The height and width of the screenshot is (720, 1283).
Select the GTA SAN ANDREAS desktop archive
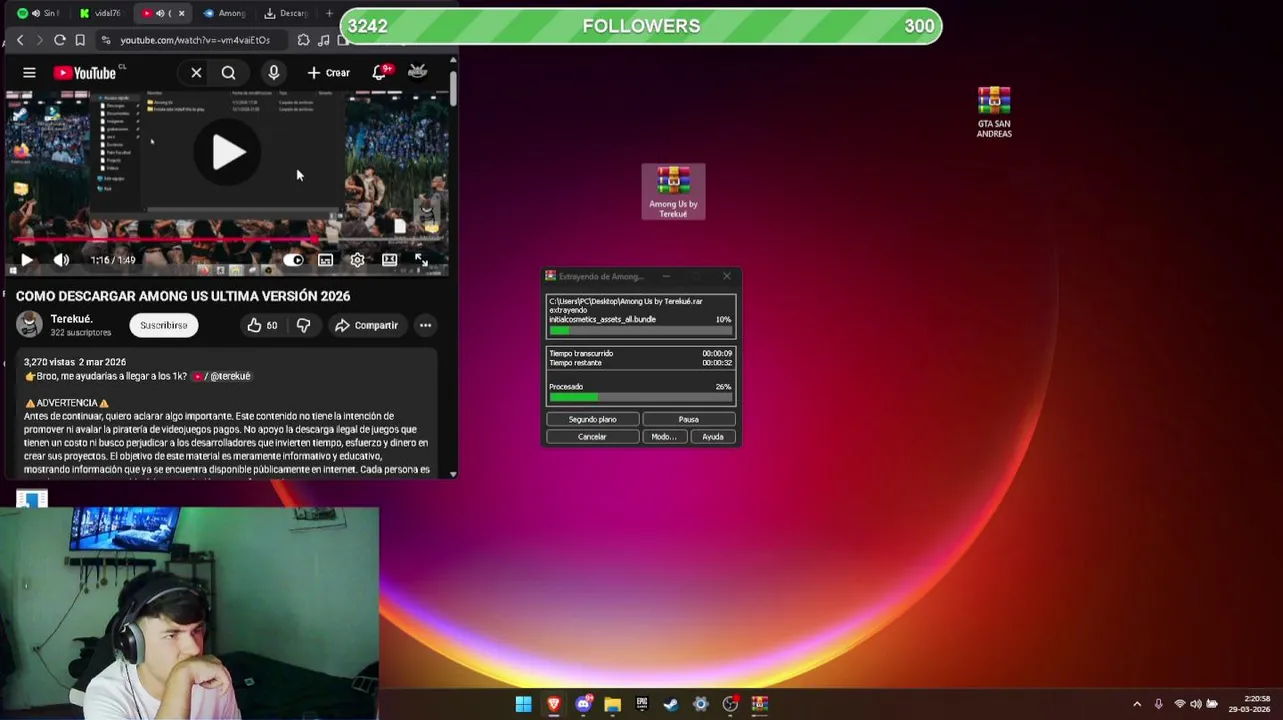tap(994, 112)
